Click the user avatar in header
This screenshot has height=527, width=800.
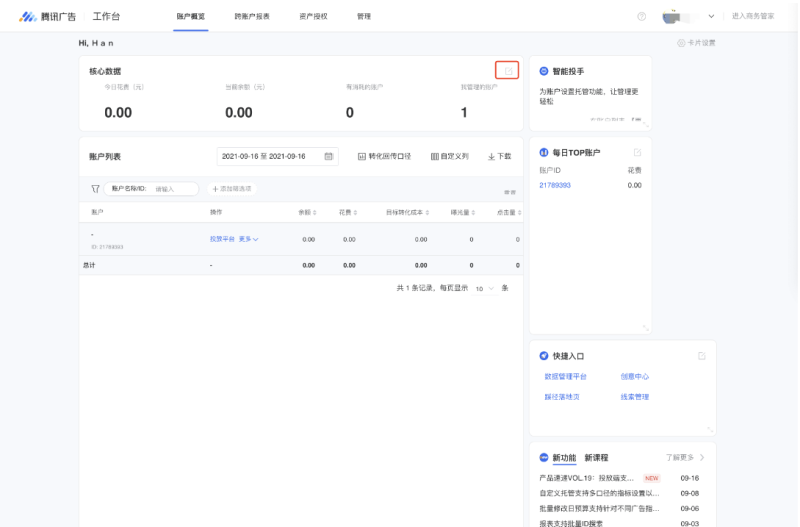coord(671,17)
